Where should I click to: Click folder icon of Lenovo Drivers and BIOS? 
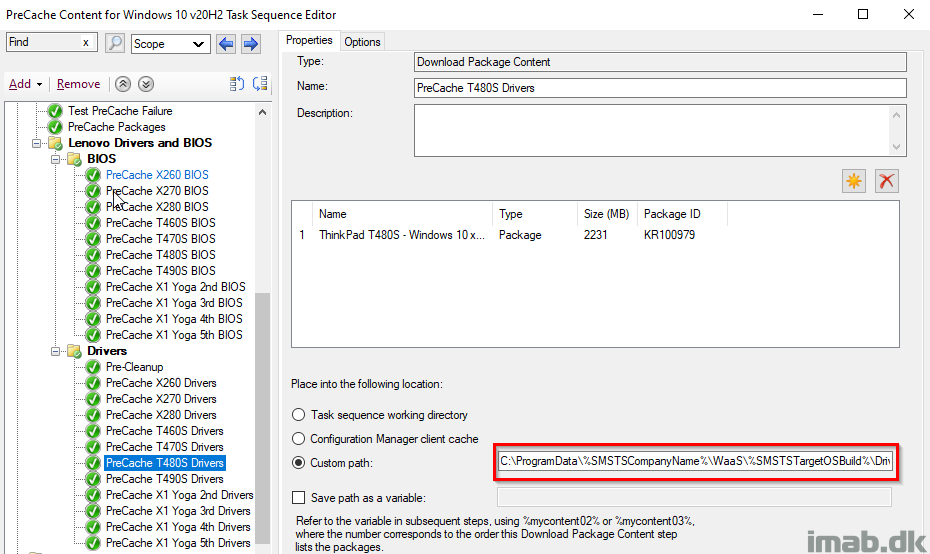pos(55,143)
